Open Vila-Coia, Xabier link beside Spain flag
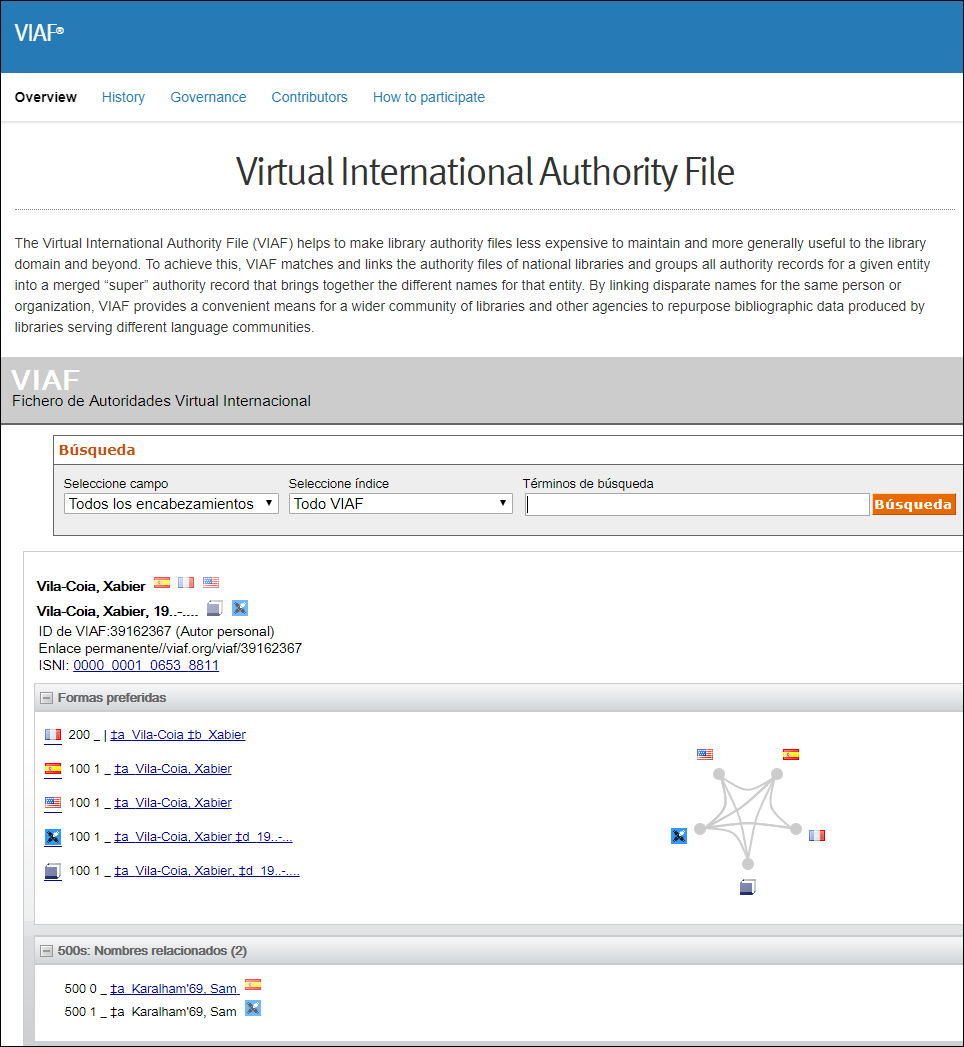The image size is (964, 1047). click(x=173, y=769)
